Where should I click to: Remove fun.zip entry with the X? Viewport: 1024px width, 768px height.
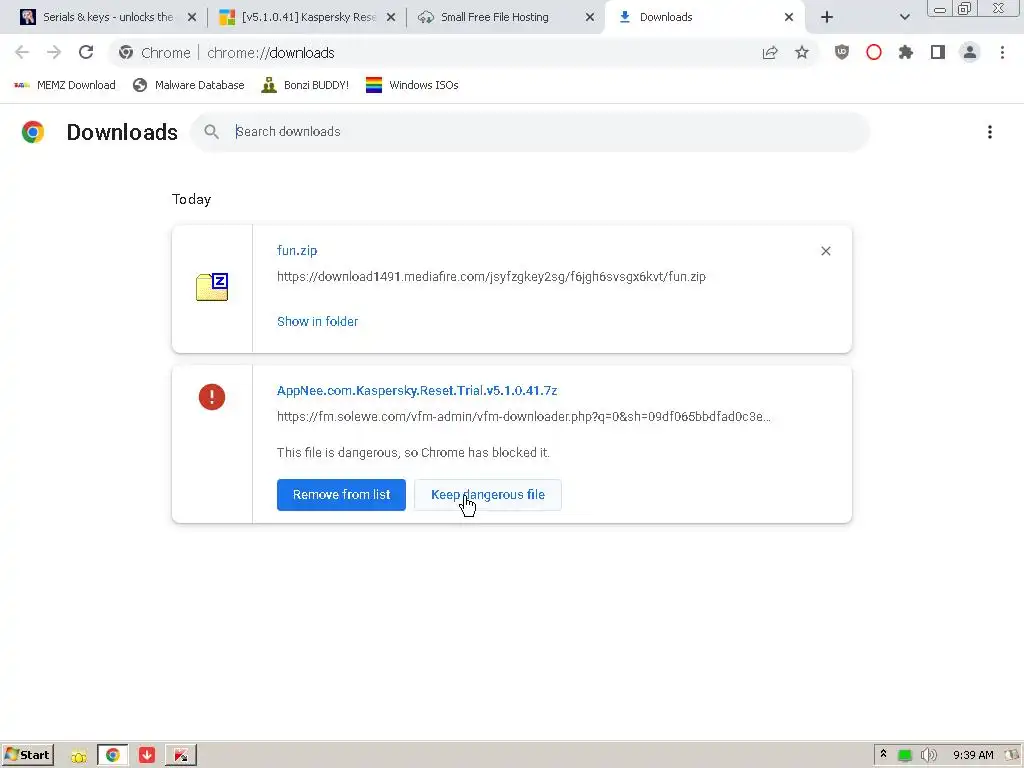tap(825, 251)
